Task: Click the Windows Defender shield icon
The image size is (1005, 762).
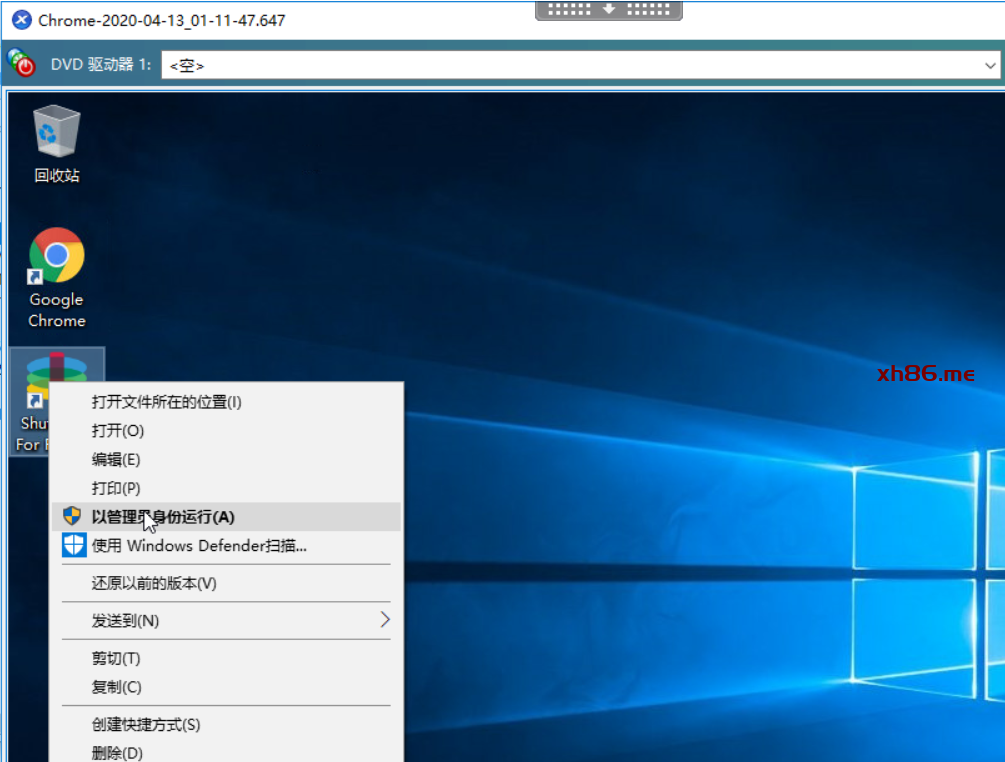Action: point(74,545)
